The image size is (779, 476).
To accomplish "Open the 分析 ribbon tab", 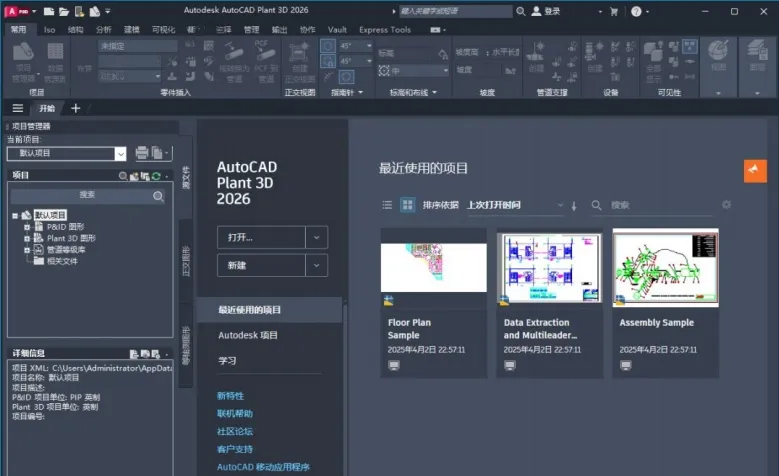I will [104, 30].
